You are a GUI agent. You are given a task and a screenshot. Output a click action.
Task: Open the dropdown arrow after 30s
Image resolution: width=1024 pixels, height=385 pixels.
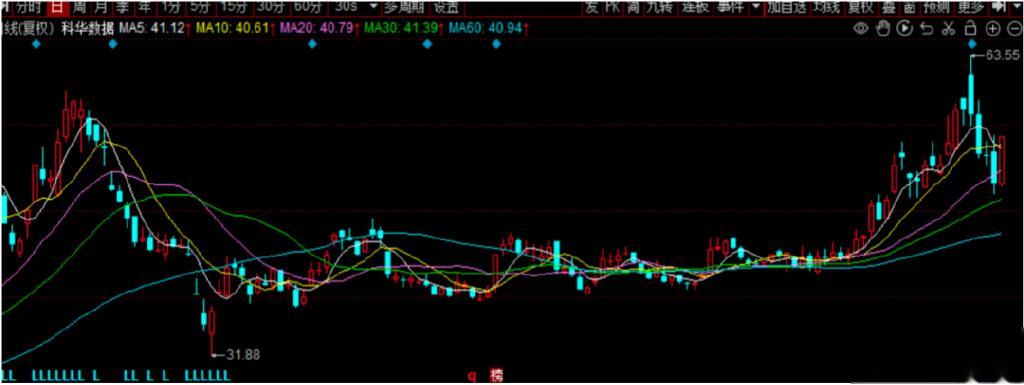[373, 7]
